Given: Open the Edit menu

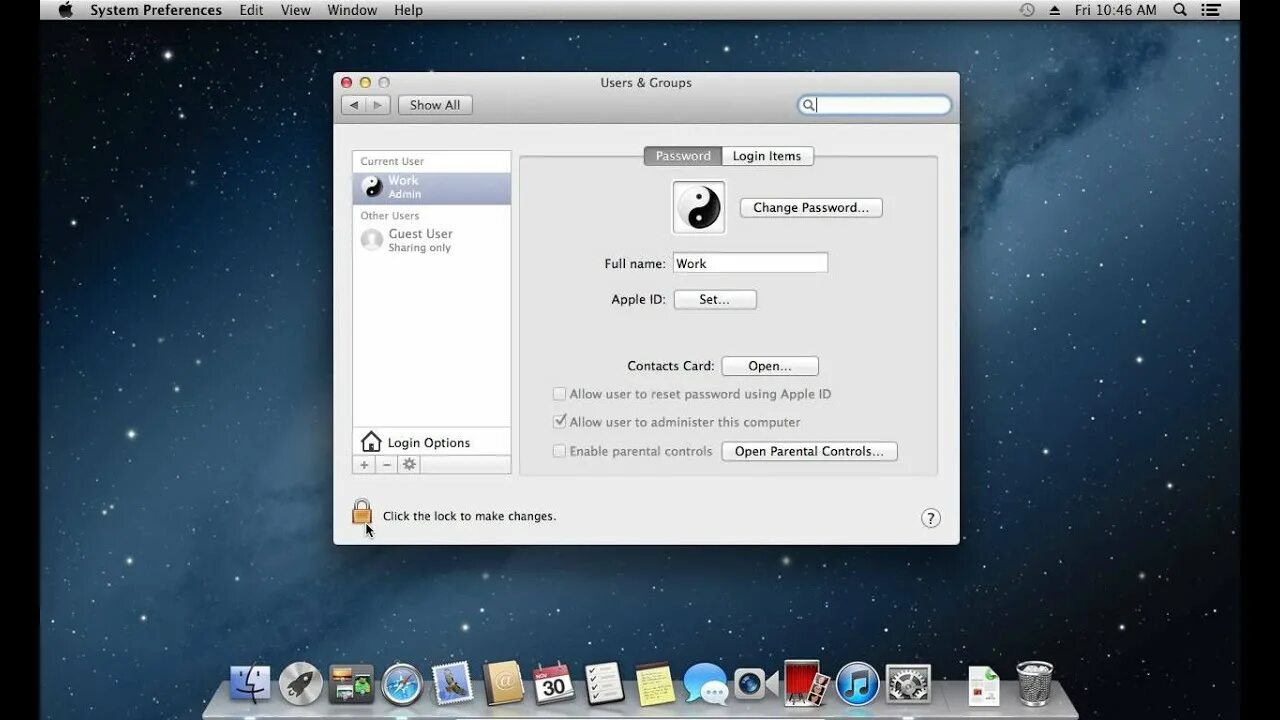Looking at the screenshot, I should click(x=252, y=10).
